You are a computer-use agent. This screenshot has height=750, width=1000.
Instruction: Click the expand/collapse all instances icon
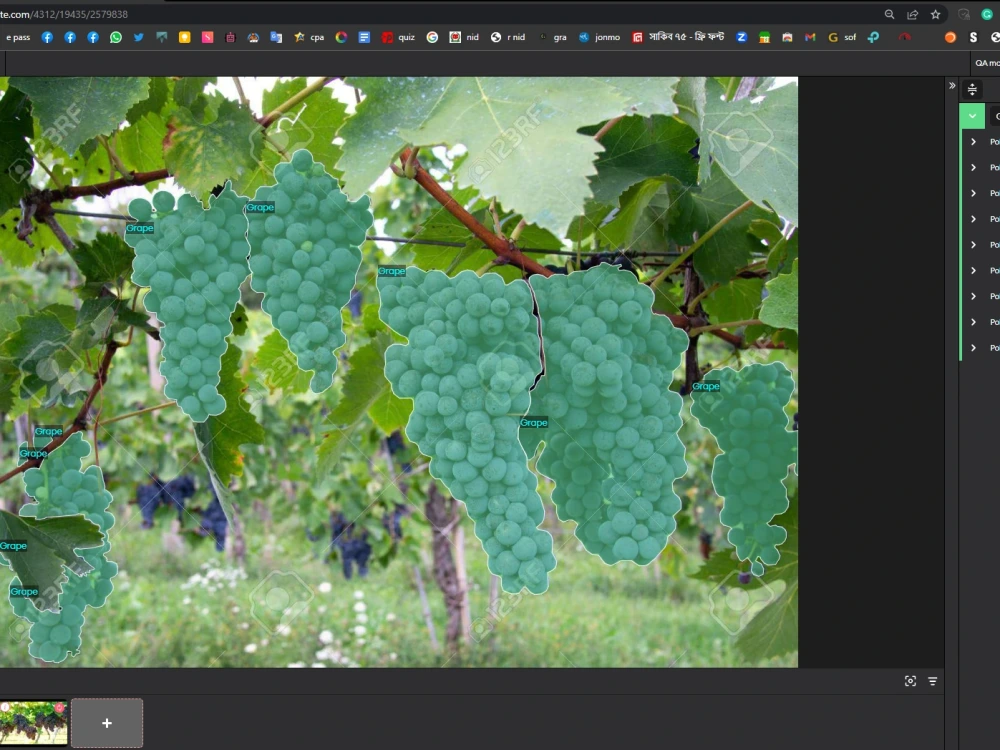click(x=972, y=89)
